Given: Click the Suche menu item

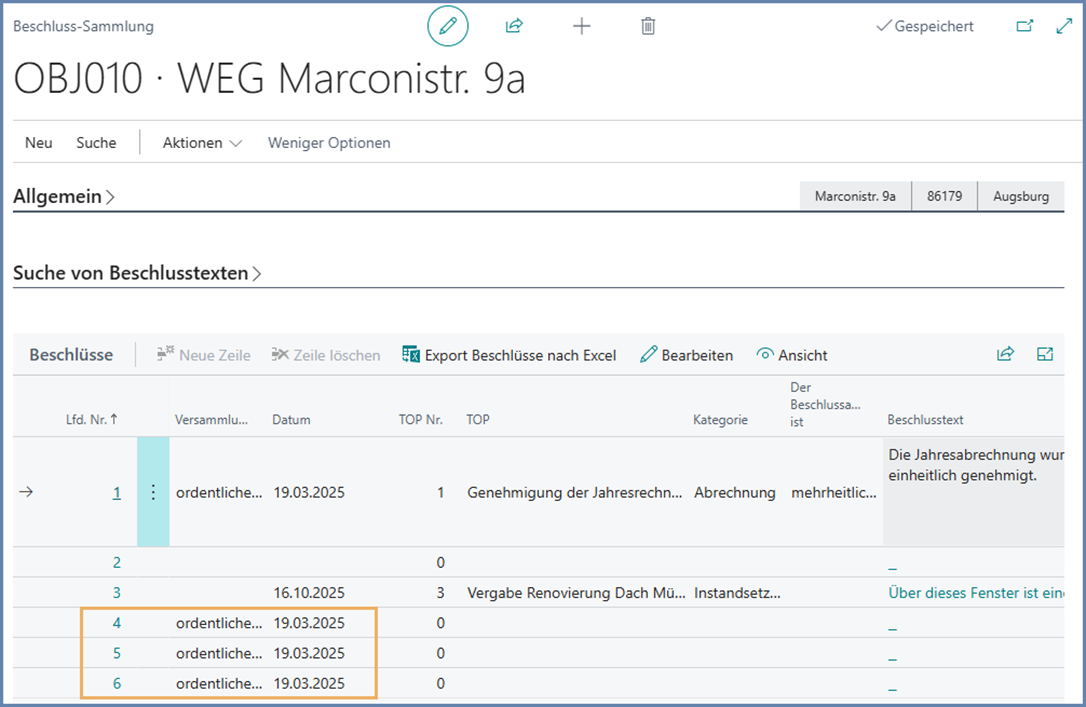Looking at the screenshot, I should tap(96, 143).
